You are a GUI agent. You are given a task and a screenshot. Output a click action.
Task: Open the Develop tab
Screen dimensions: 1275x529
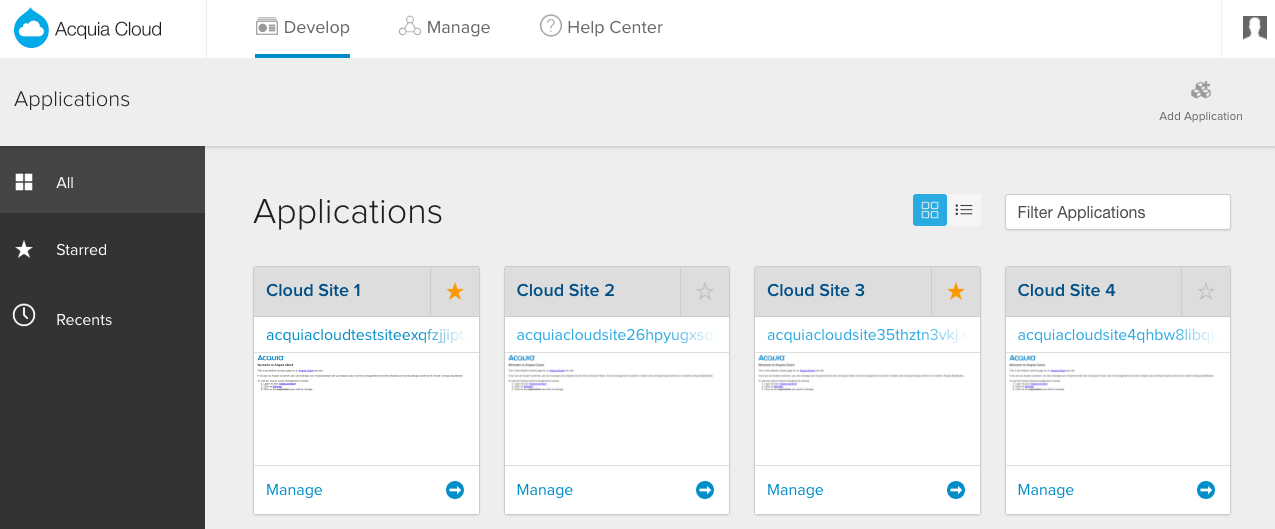tap(302, 28)
